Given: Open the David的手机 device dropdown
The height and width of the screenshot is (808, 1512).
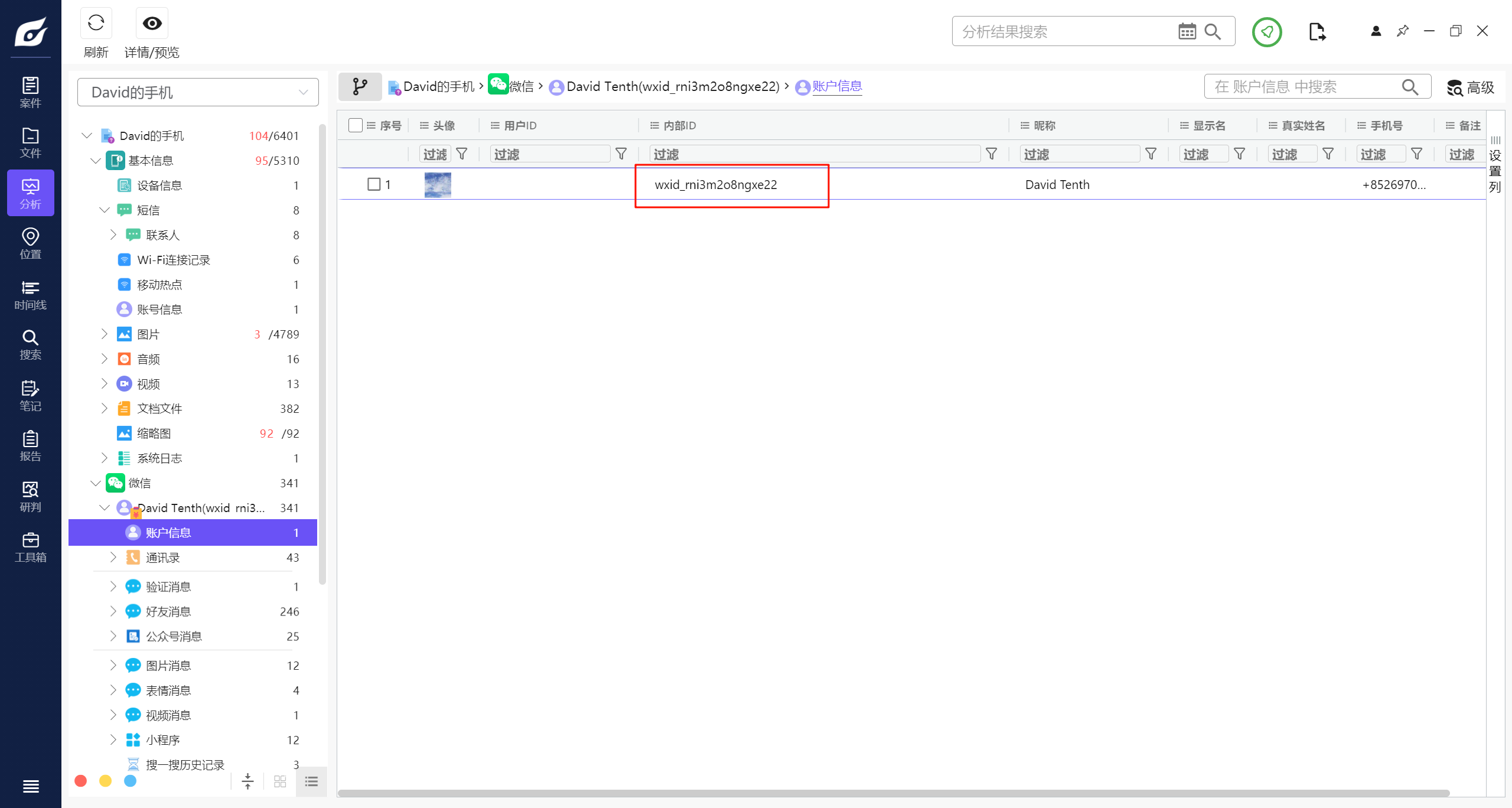Looking at the screenshot, I should (x=198, y=92).
